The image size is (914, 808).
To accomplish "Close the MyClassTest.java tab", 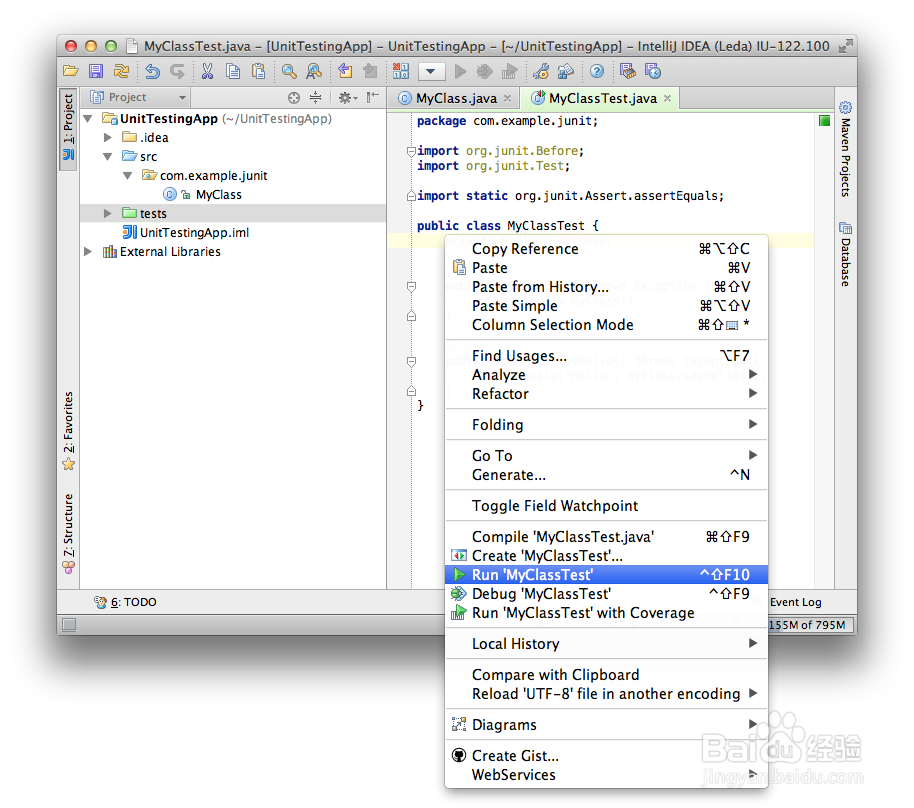I will (x=667, y=99).
